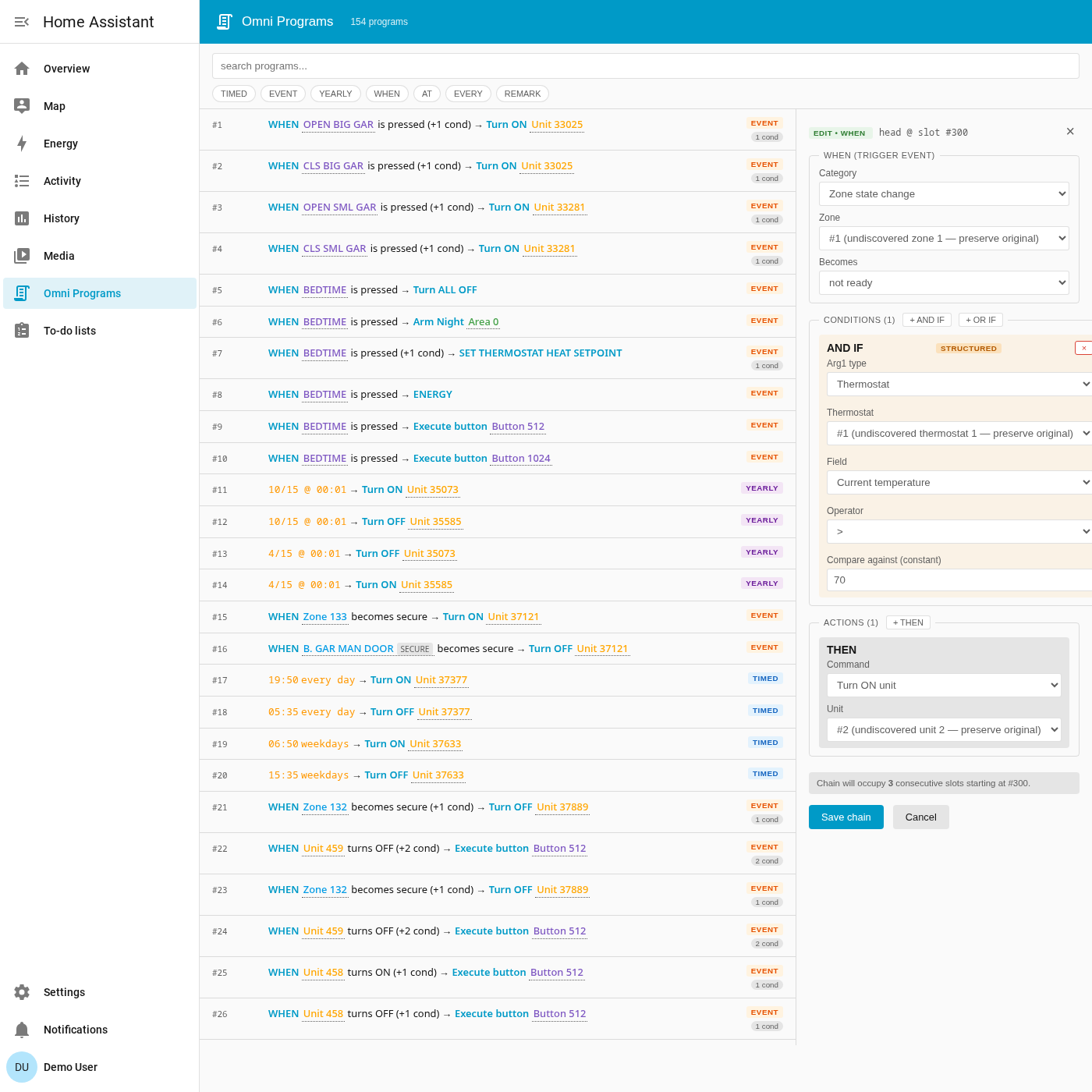Go to the Overview menu item
This screenshot has height=1092, width=1092.
pos(100,69)
